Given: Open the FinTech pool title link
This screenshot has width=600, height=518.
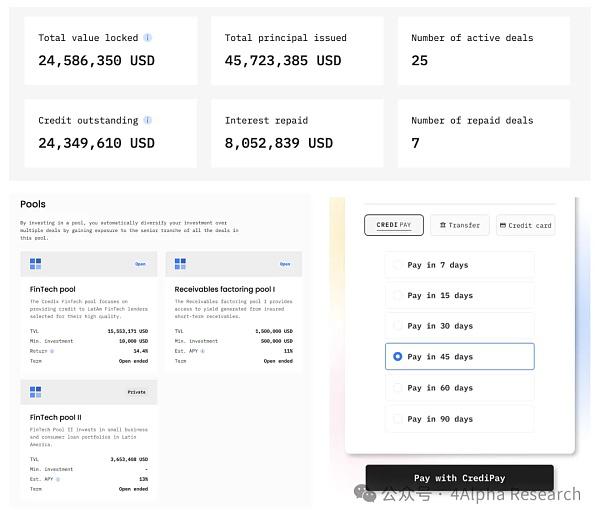Looking at the screenshot, I should 52,289.
